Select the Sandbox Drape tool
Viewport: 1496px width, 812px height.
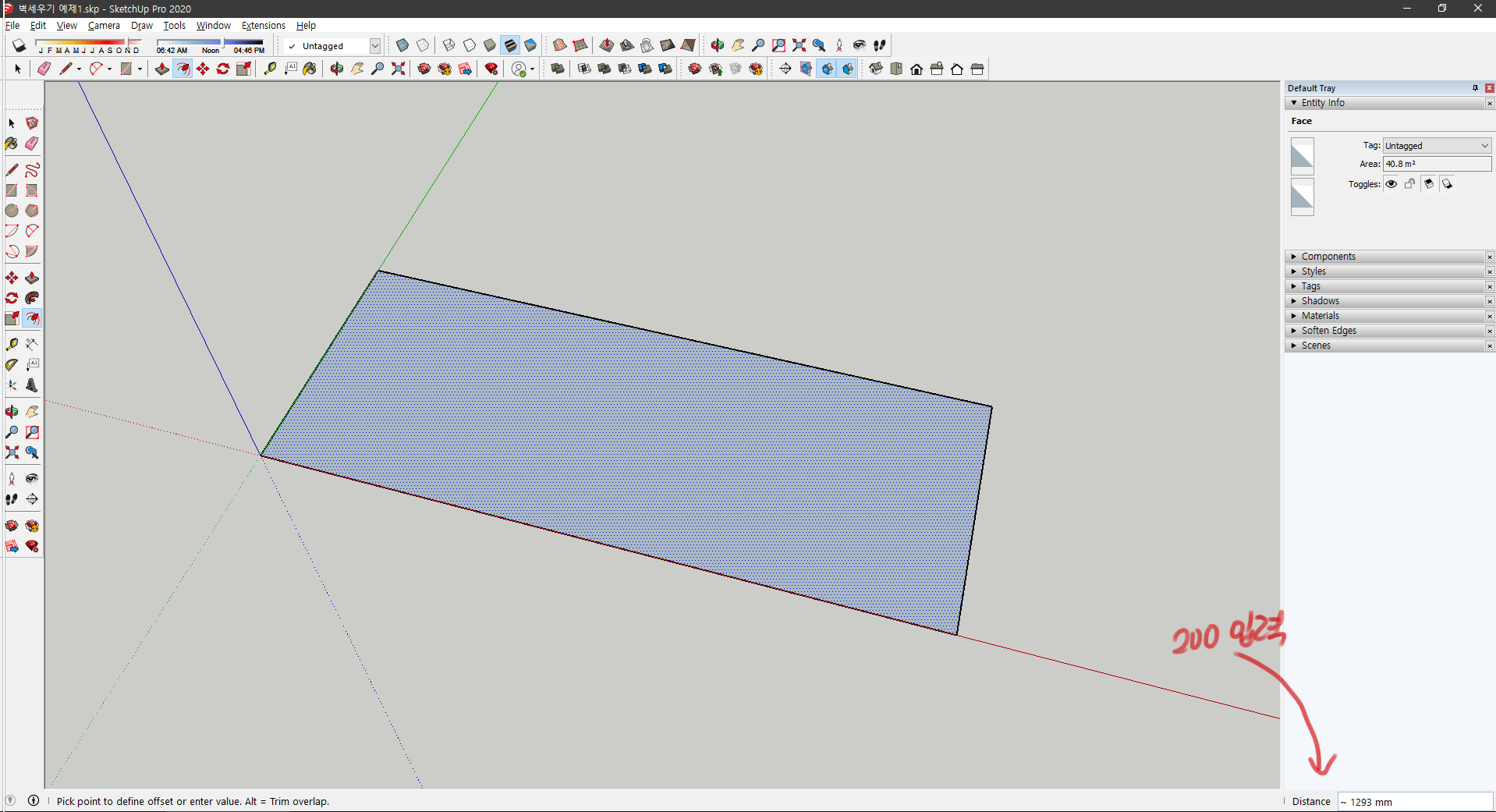(647, 45)
